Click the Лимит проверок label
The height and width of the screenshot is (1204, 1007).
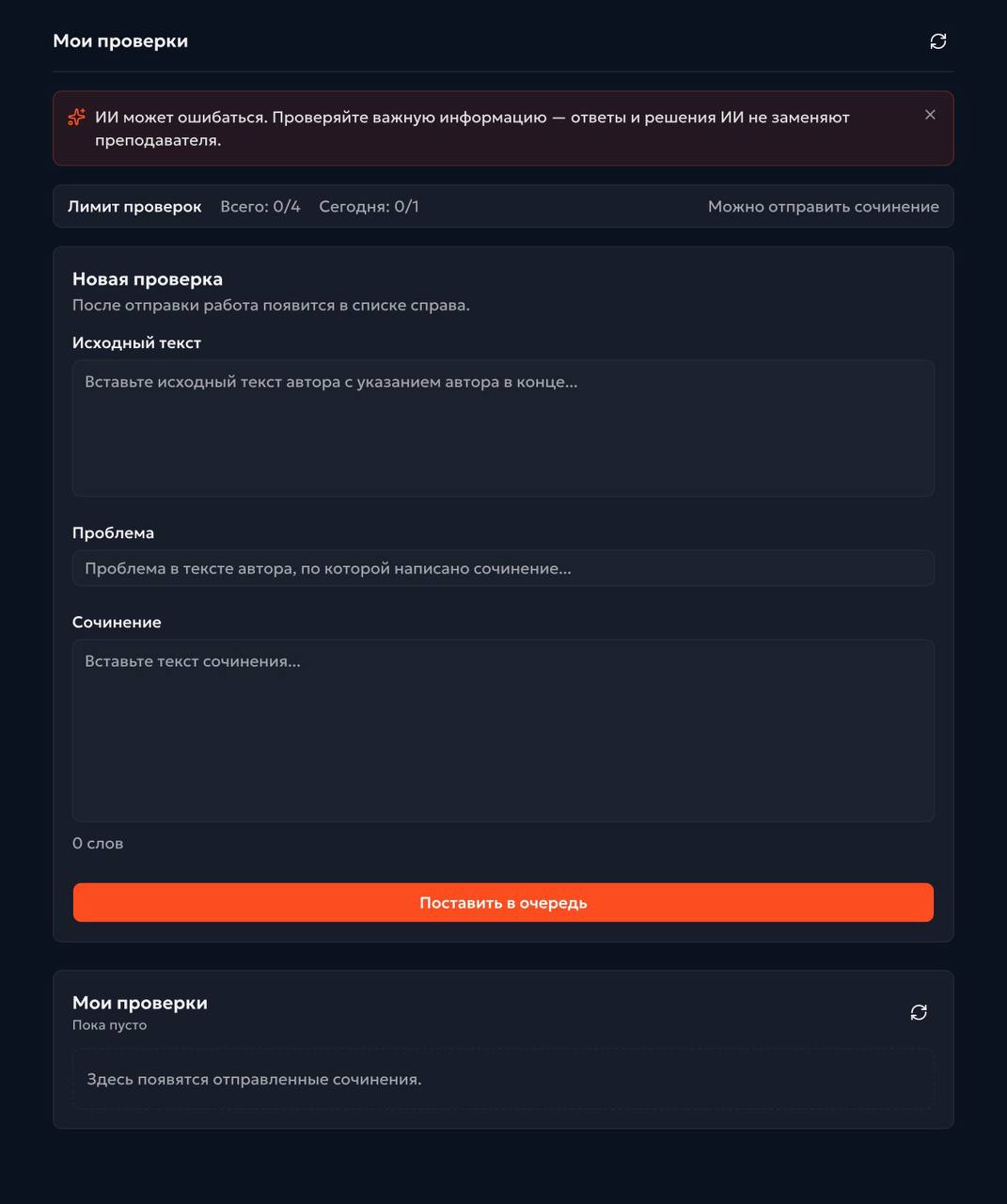134,207
